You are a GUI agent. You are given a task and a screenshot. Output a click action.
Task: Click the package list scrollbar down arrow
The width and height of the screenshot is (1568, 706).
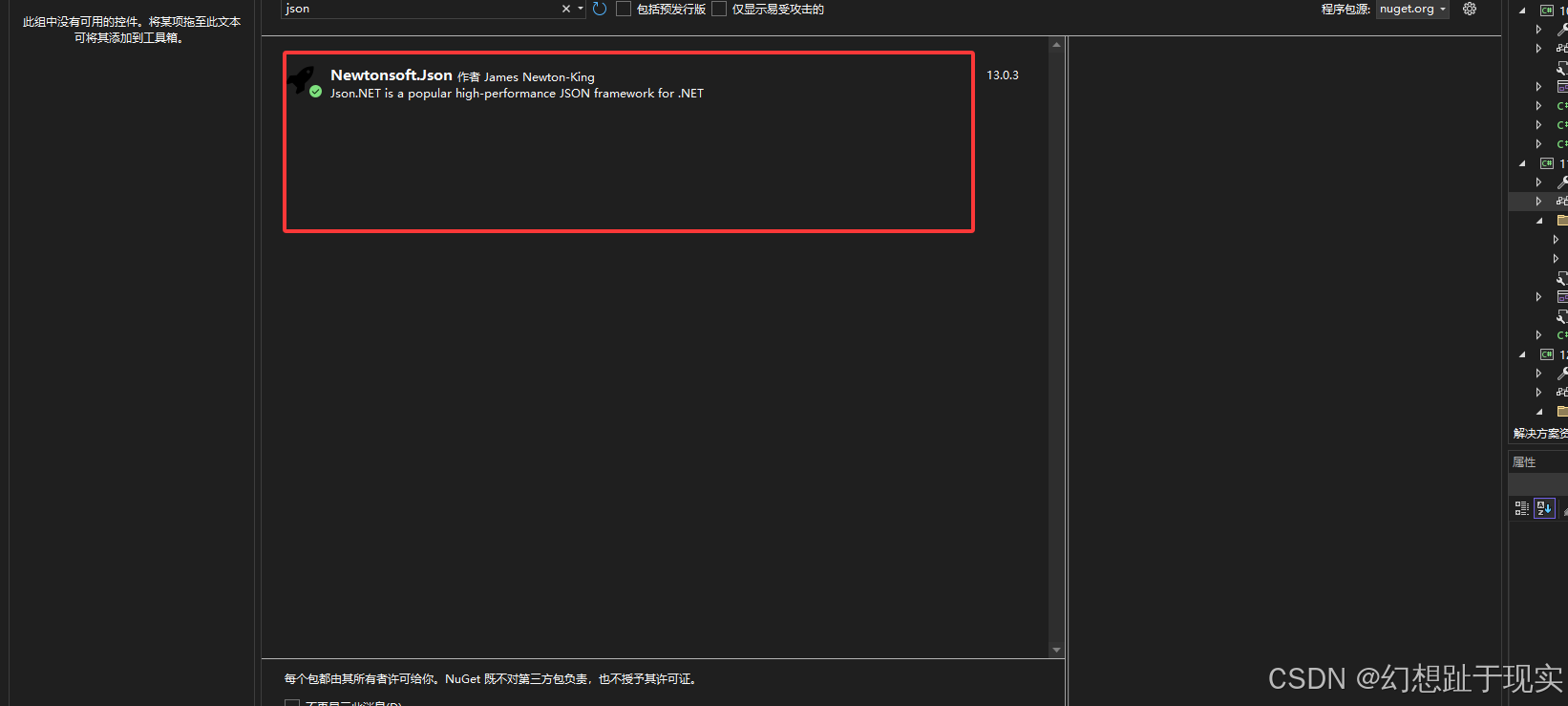[x=1056, y=650]
